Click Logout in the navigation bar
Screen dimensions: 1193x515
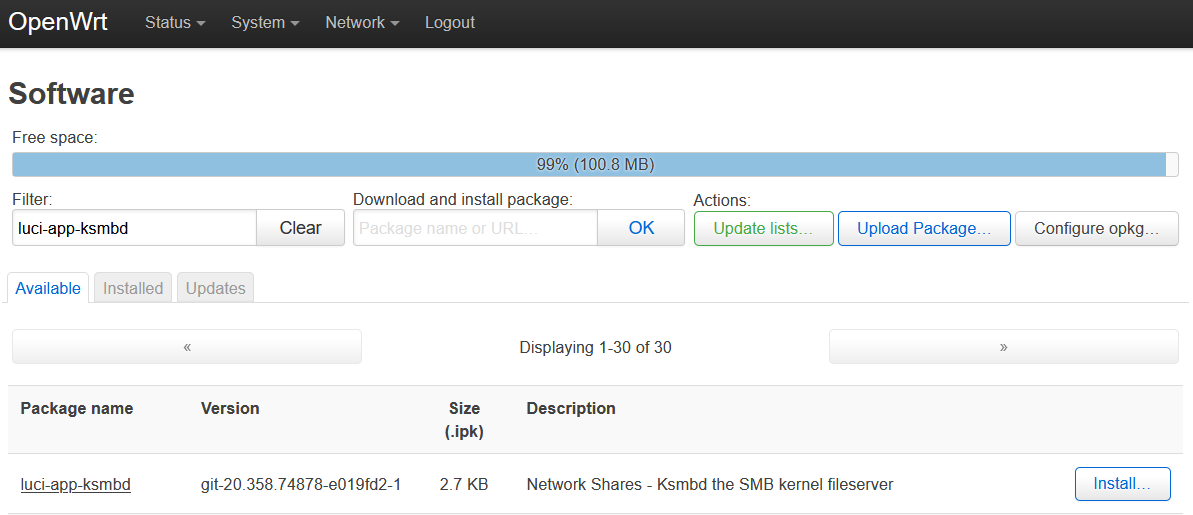click(x=450, y=23)
